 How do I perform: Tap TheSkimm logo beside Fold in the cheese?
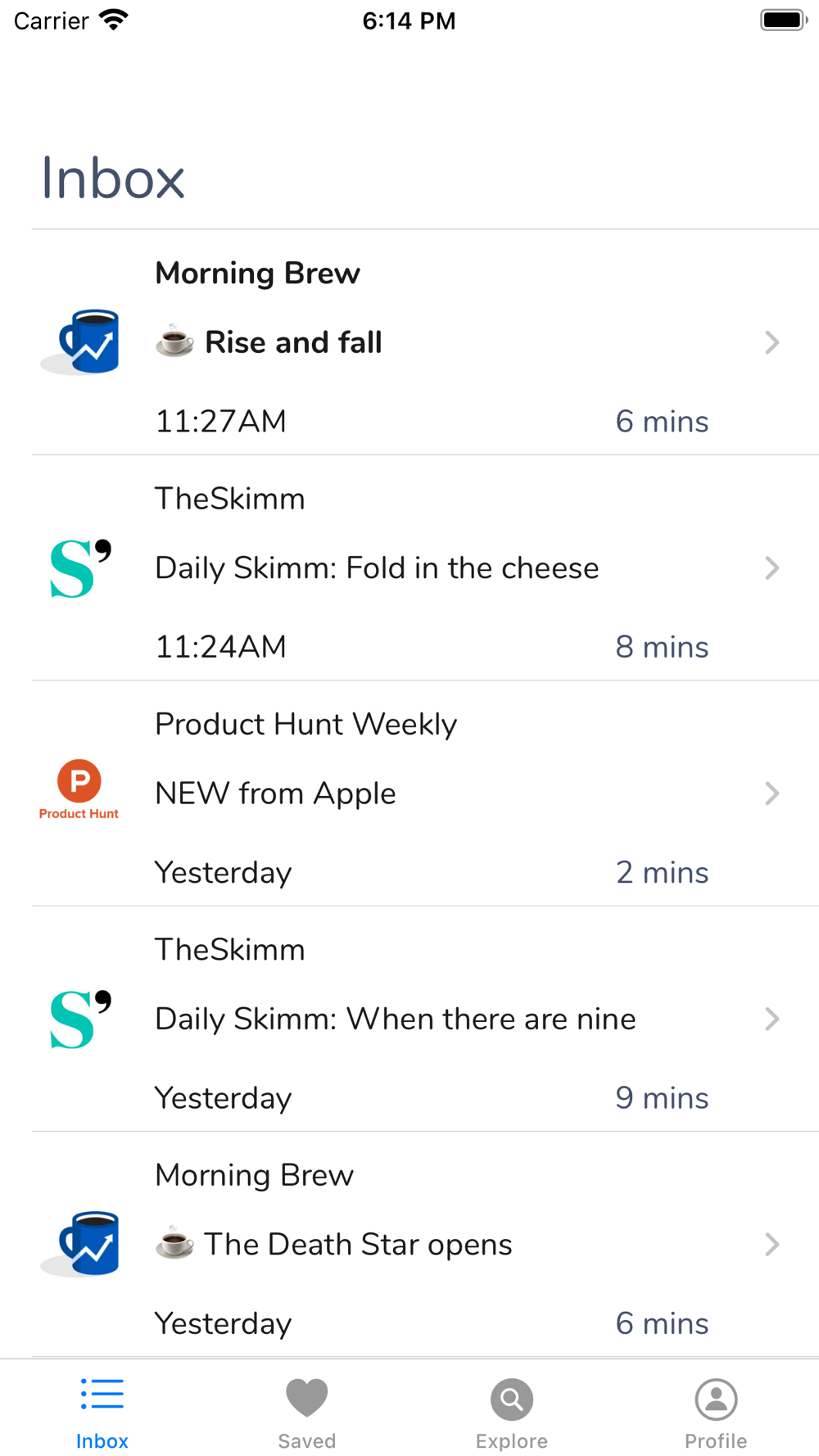(80, 568)
